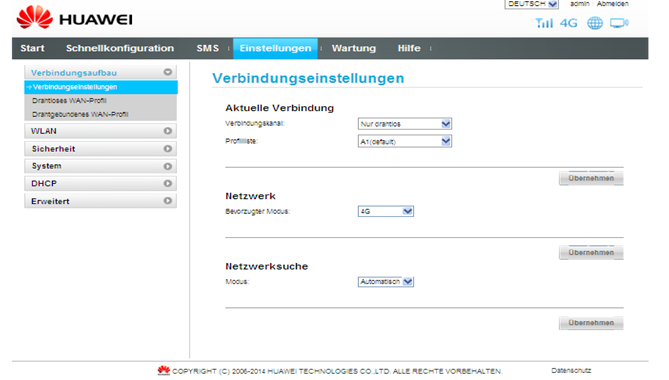Click the Verbindungskanal label

255,124
